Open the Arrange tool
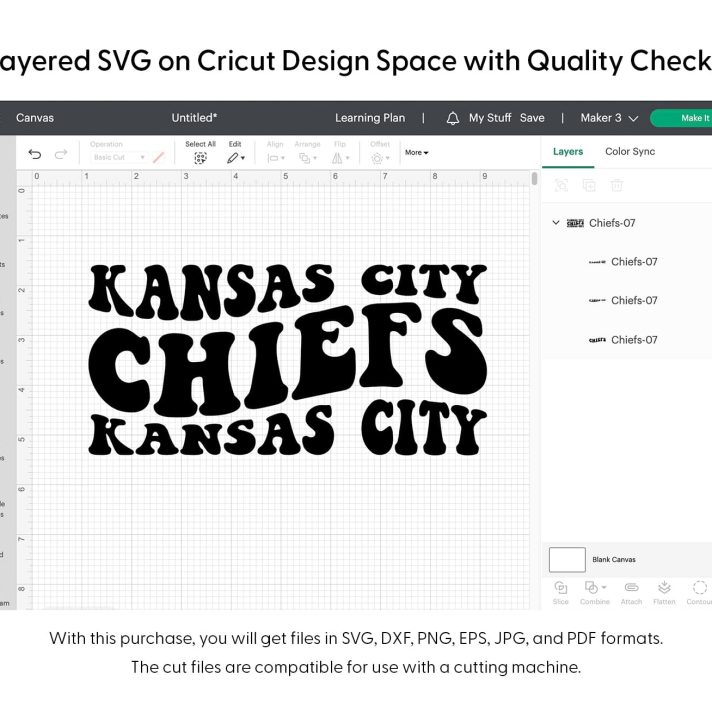The width and height of the screenshot is (712, 712). click(x=307, y=158)
